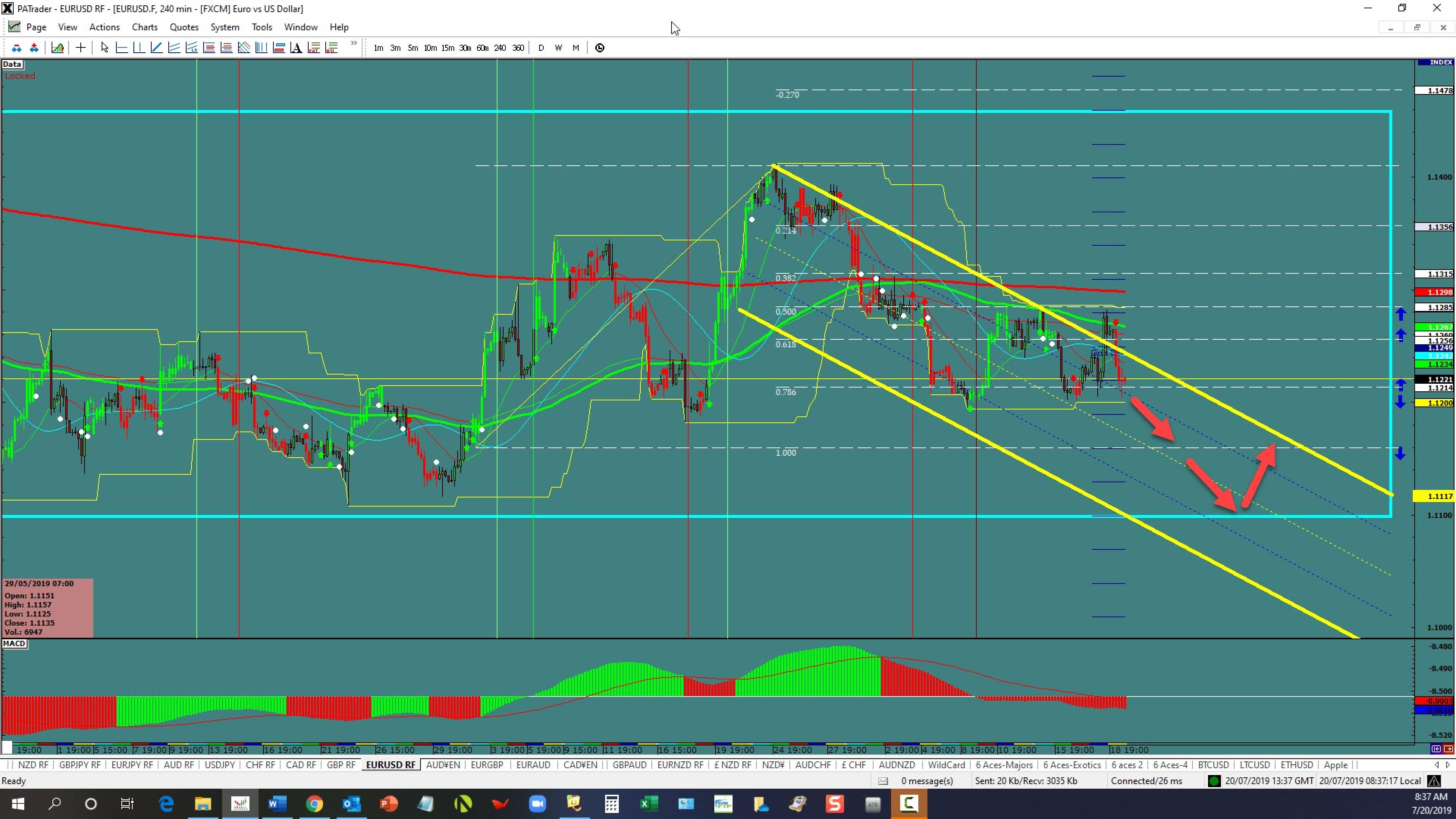
Task: Open the Actions menu
Action: (x=105, y=27)
